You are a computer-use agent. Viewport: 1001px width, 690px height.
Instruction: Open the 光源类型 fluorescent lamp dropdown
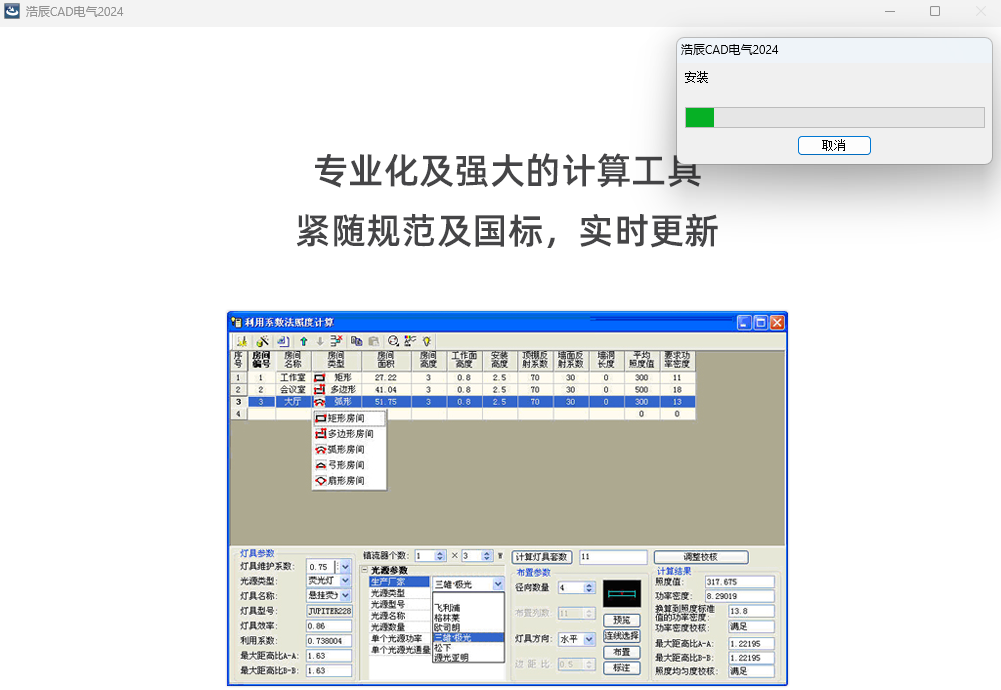click(x=343, y=580)
